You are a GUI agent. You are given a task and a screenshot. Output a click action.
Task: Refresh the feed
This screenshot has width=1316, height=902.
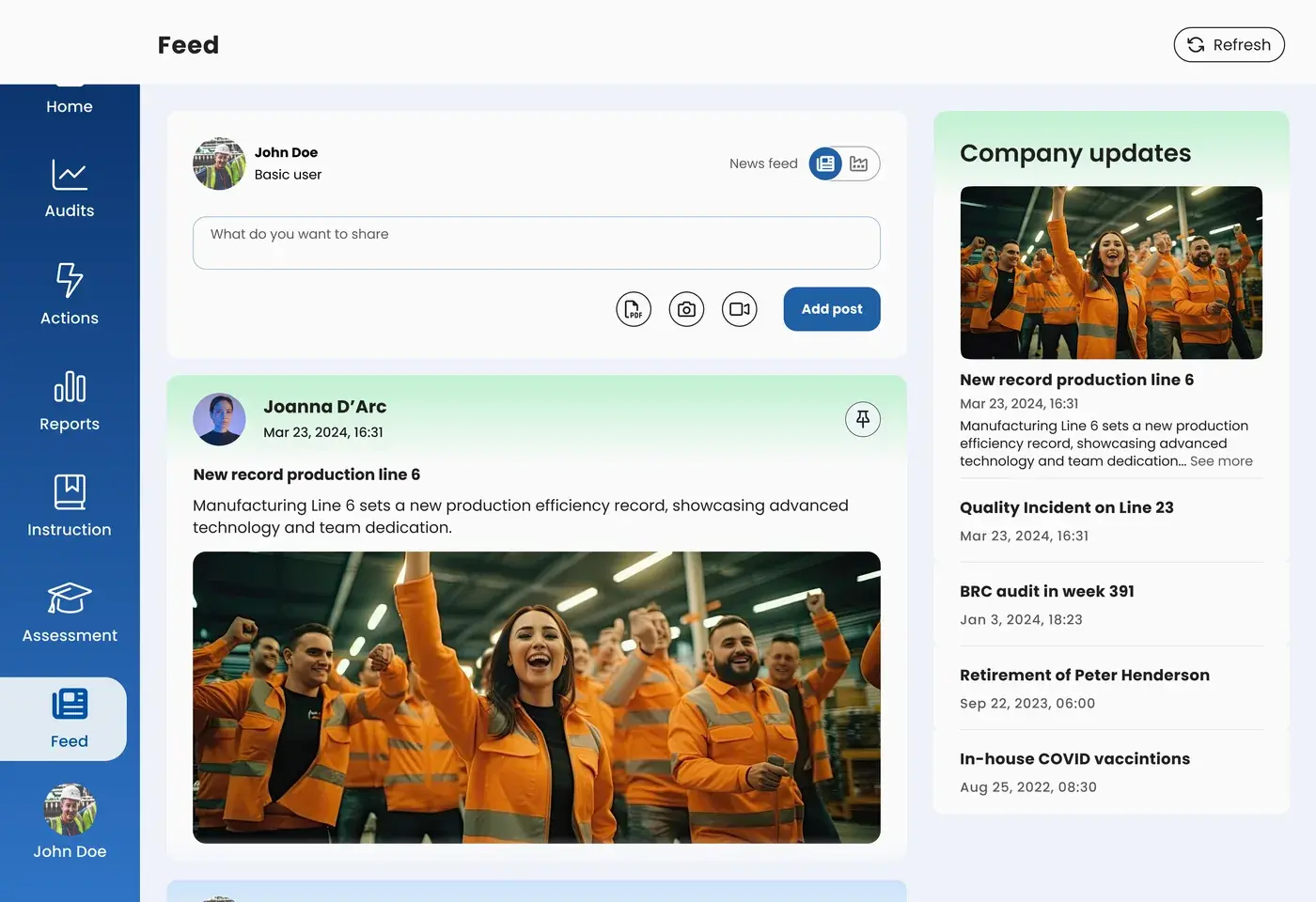click(x=1230, y=45)
